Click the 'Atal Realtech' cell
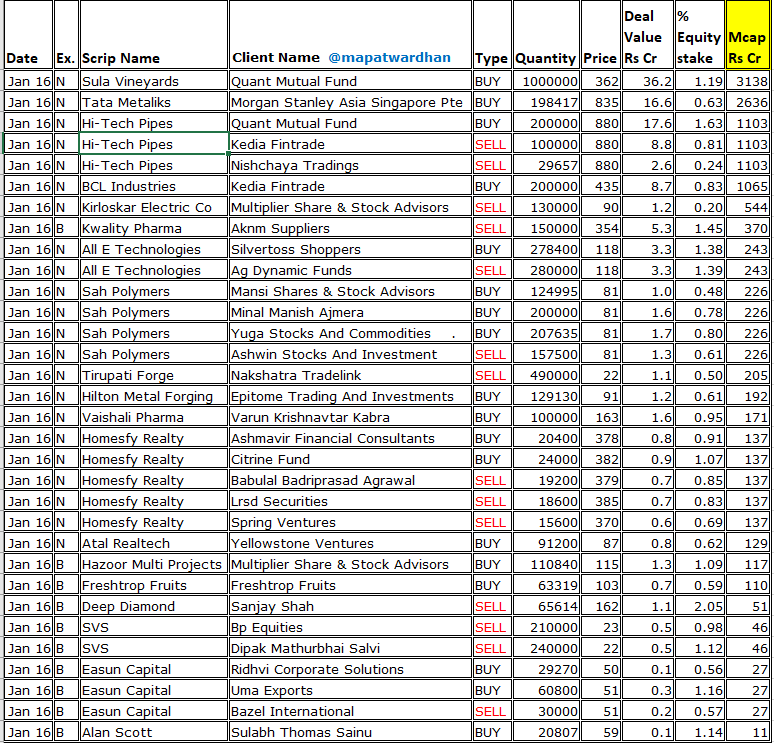This screenshot has height=743, width=774. (x=154, y=543)
